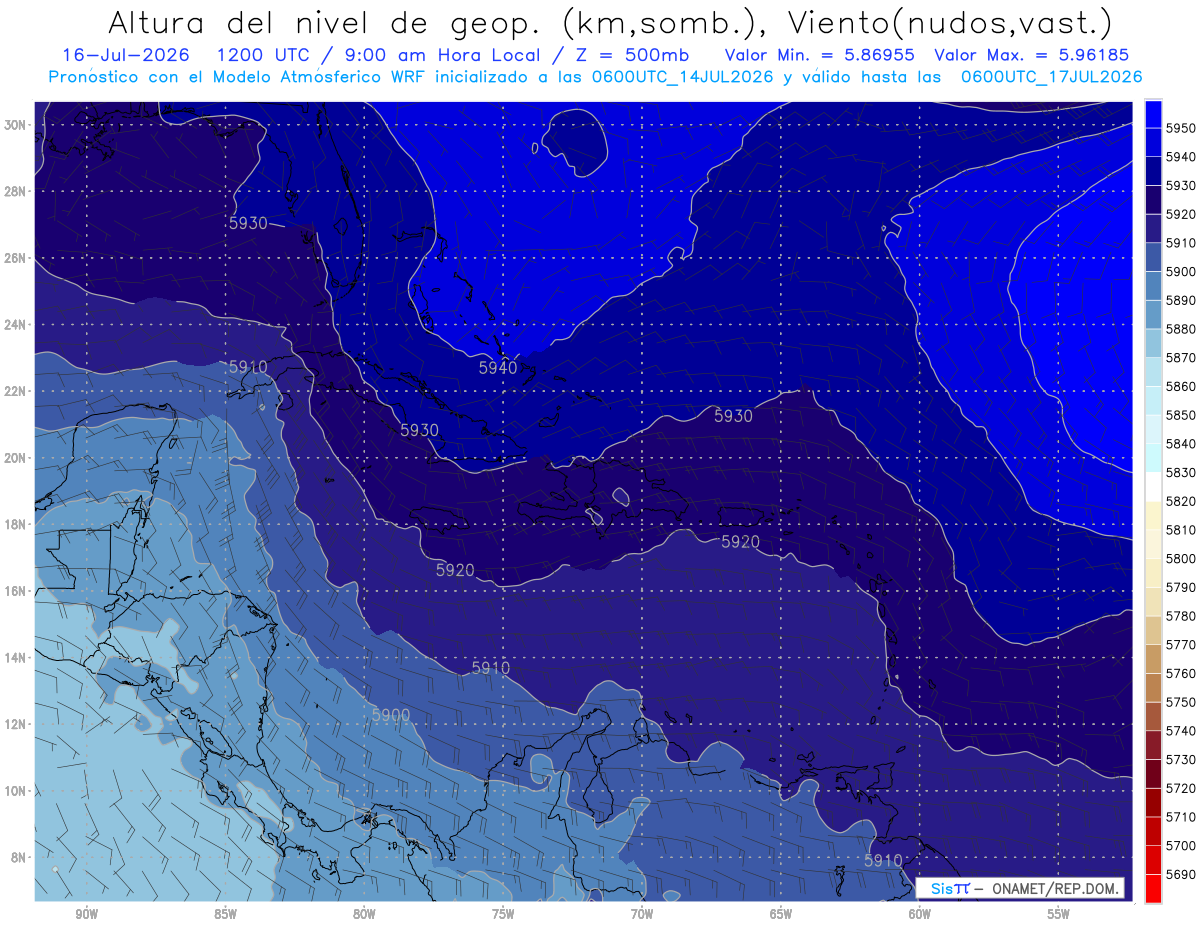Screen dimensions: 1200x927
Task: Pick the cream swatch between 5810 and 5820
Action: 1153,515
